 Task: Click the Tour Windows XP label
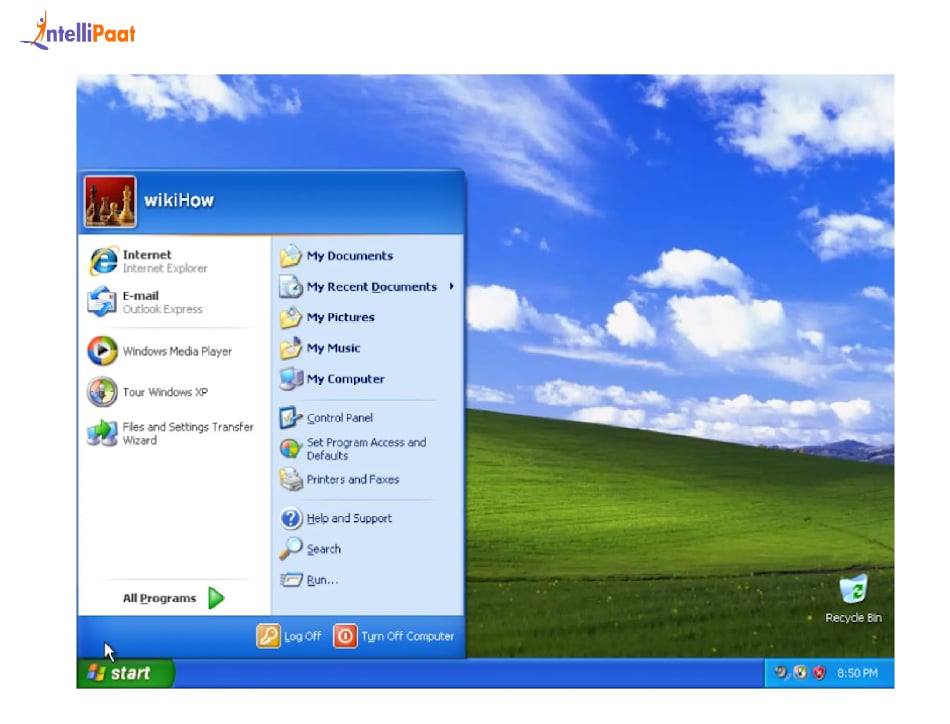click(165, 392)
